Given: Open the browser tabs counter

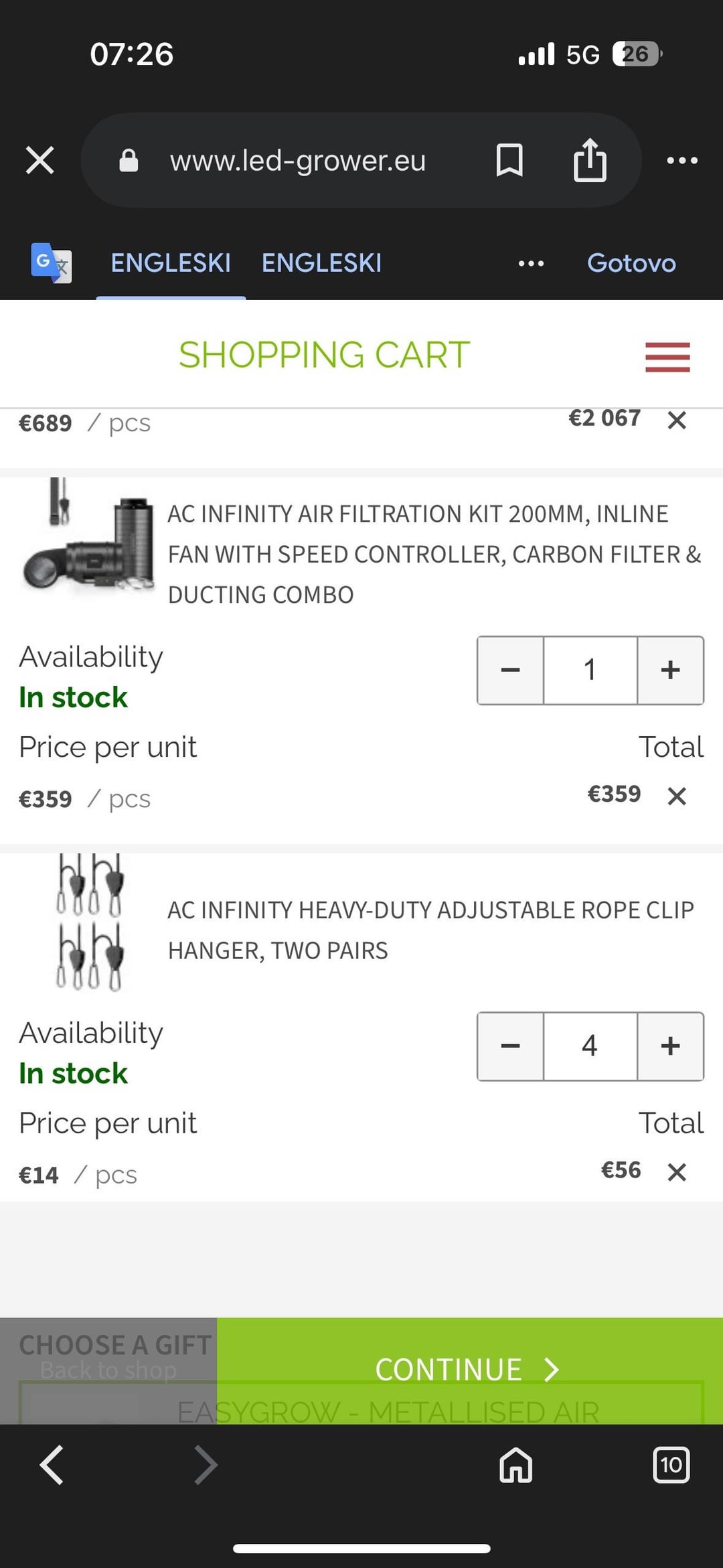Looking at the screenshot, I should pos(671,1465).
